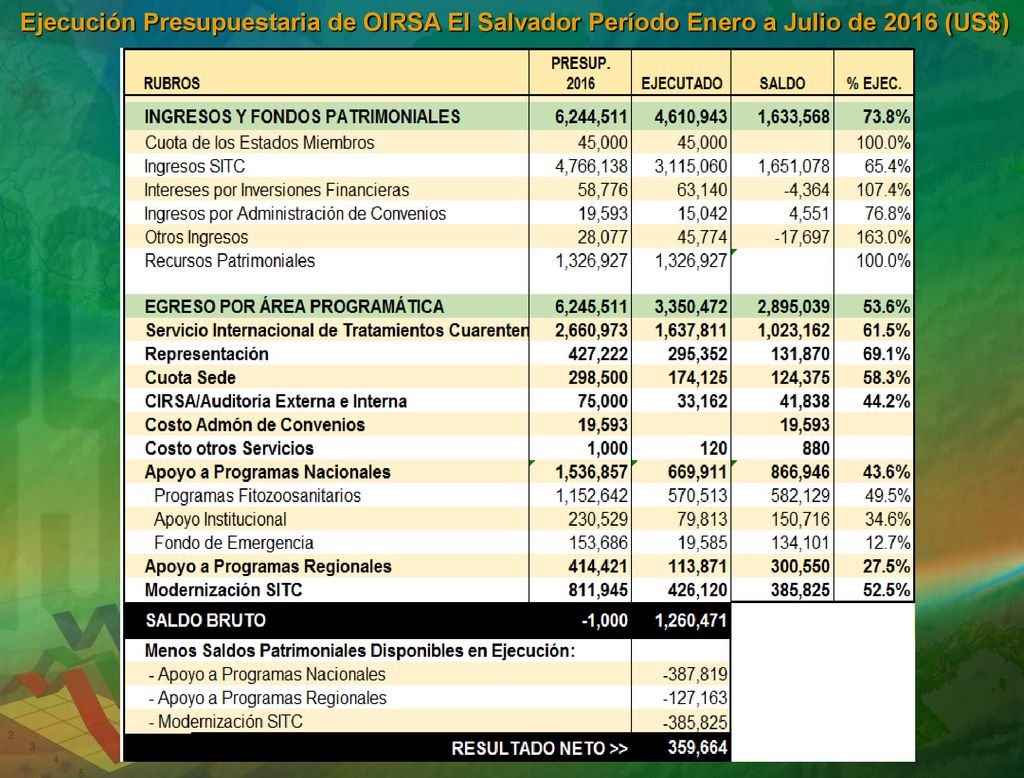Click SALDO BRUTO executed value 1,260,471
The image size is (1024, 778).
point(690,620)
